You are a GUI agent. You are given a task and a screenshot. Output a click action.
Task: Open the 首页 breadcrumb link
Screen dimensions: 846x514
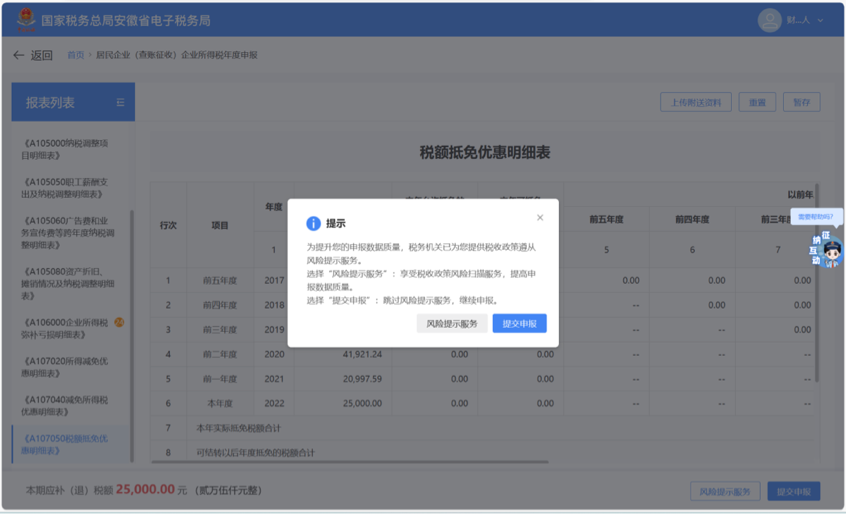(x=76, y=55)
